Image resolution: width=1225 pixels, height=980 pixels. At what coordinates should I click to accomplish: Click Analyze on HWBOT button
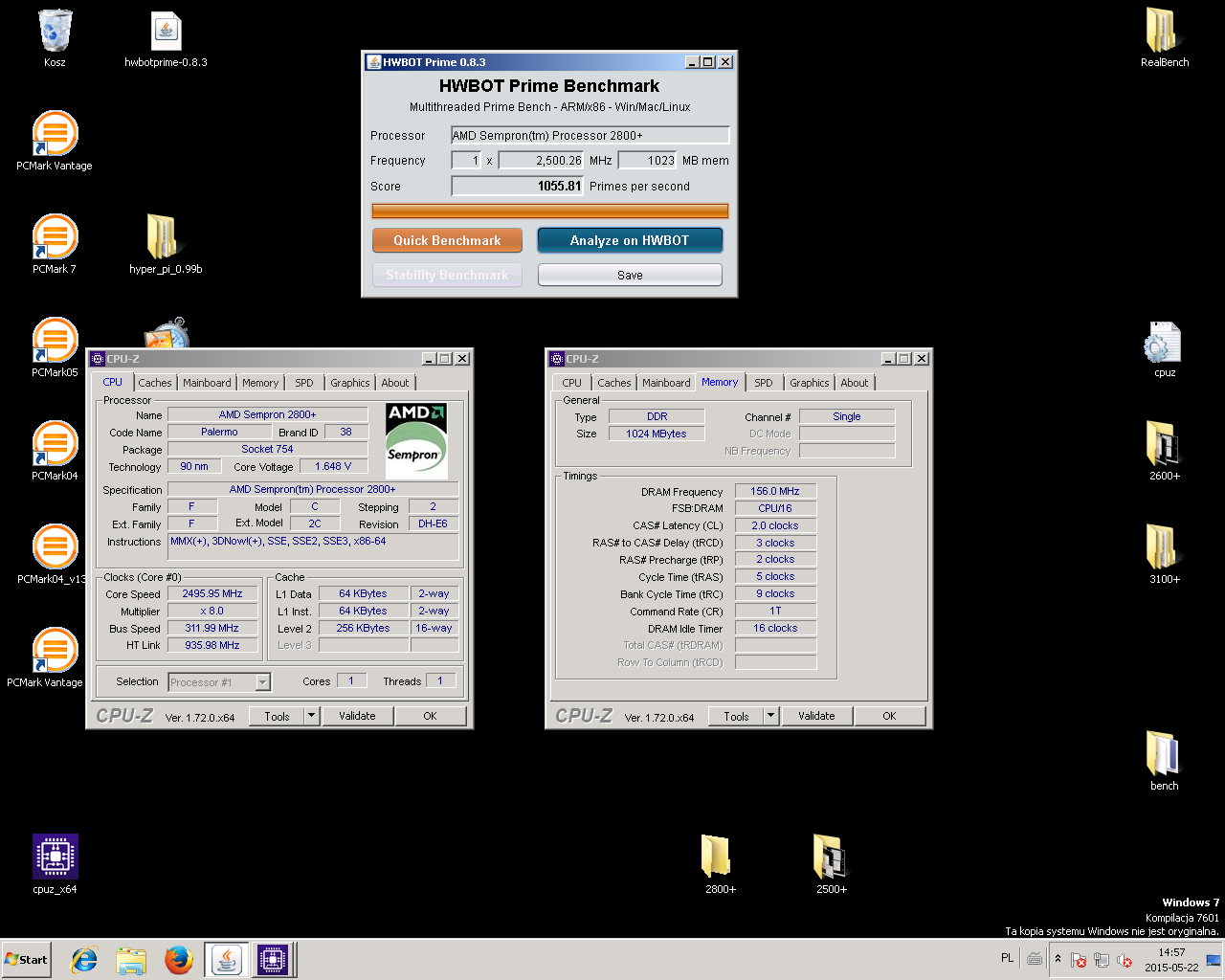click(630, 240)
